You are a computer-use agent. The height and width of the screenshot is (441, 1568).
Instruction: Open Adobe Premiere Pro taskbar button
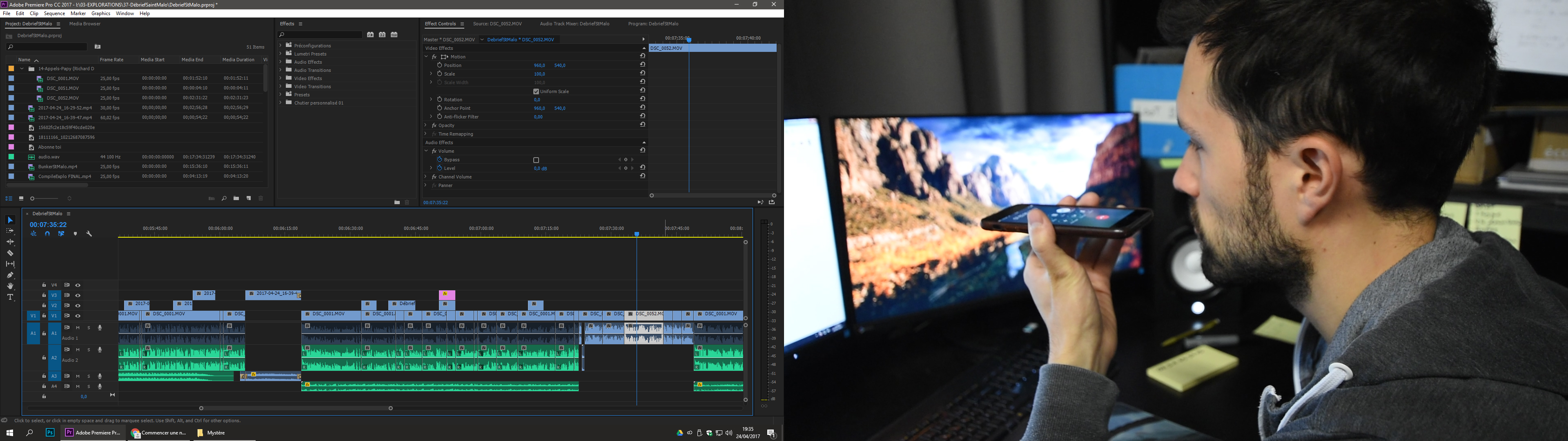tap(94, 433)
